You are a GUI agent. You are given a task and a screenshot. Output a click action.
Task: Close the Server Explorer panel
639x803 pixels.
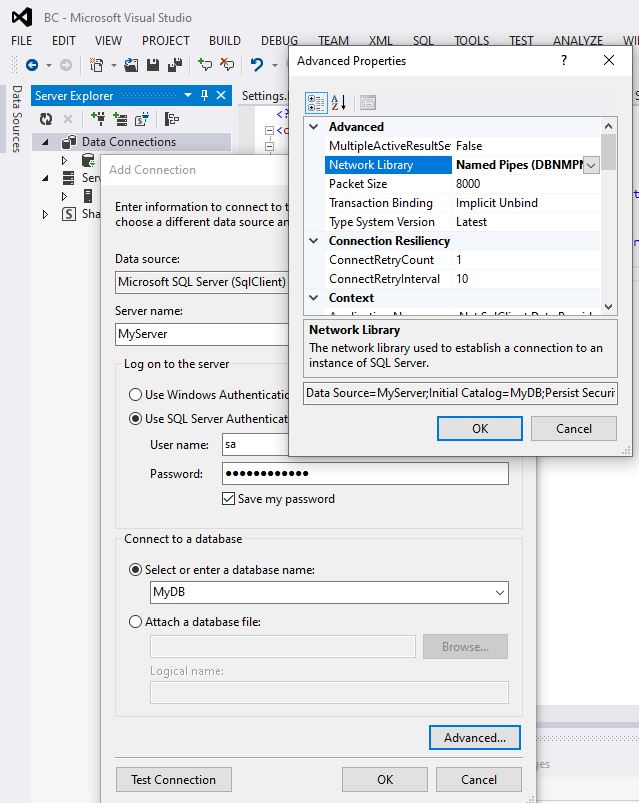221,95
